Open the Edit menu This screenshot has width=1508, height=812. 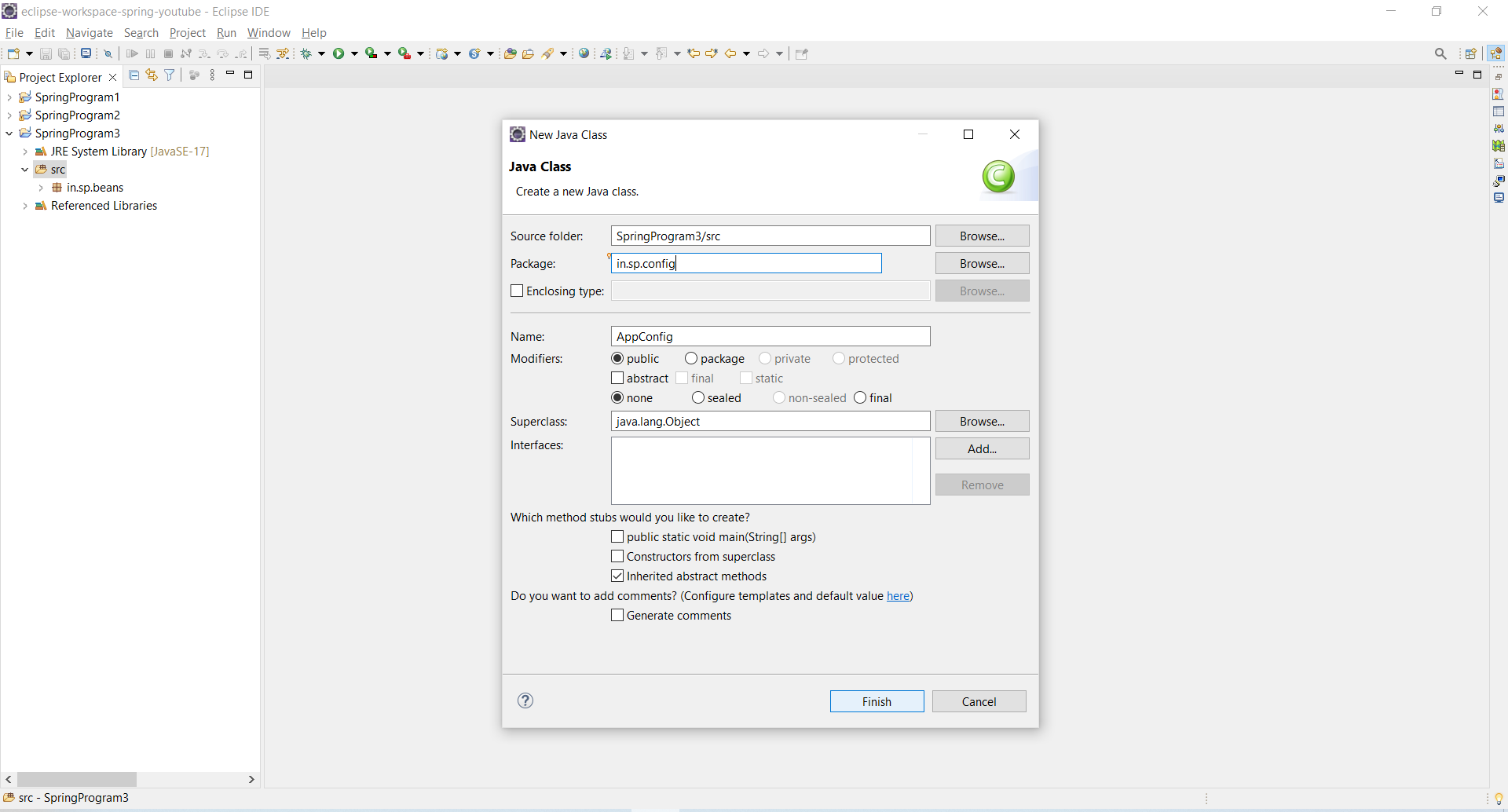tap(45, 33)
